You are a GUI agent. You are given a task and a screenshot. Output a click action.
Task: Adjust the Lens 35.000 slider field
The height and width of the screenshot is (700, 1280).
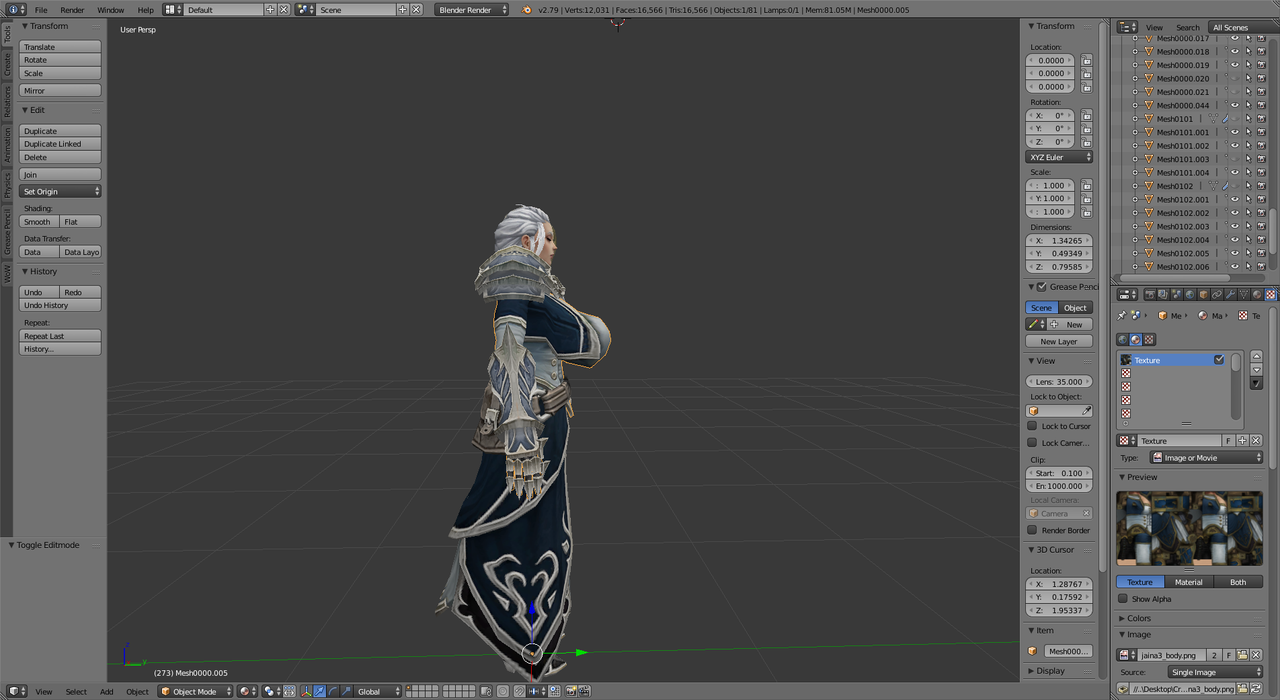pos(1059,381)
